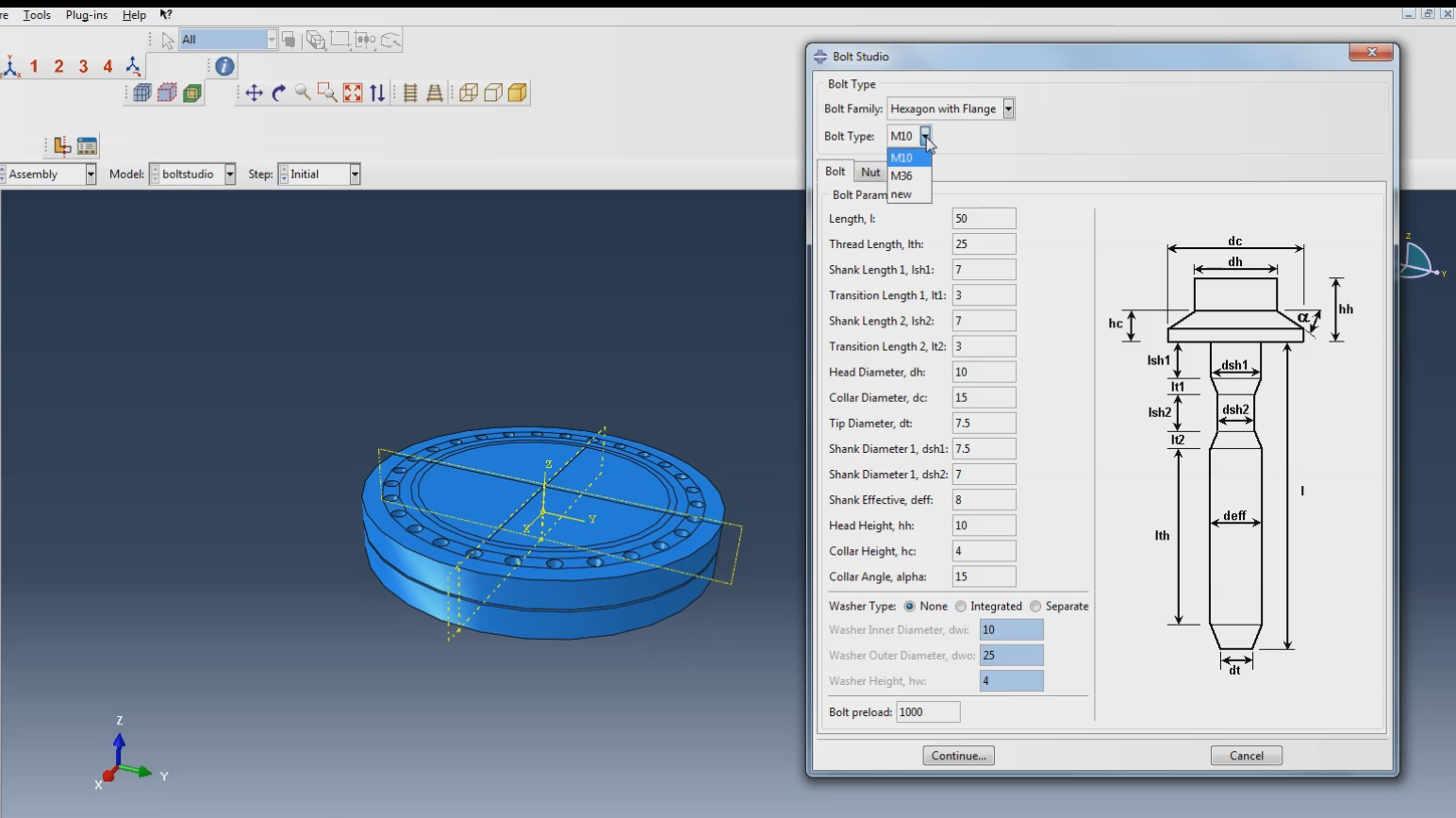1456x818 pixels.
Task: Open the Plug-ins menu
Action: point(86,14)
